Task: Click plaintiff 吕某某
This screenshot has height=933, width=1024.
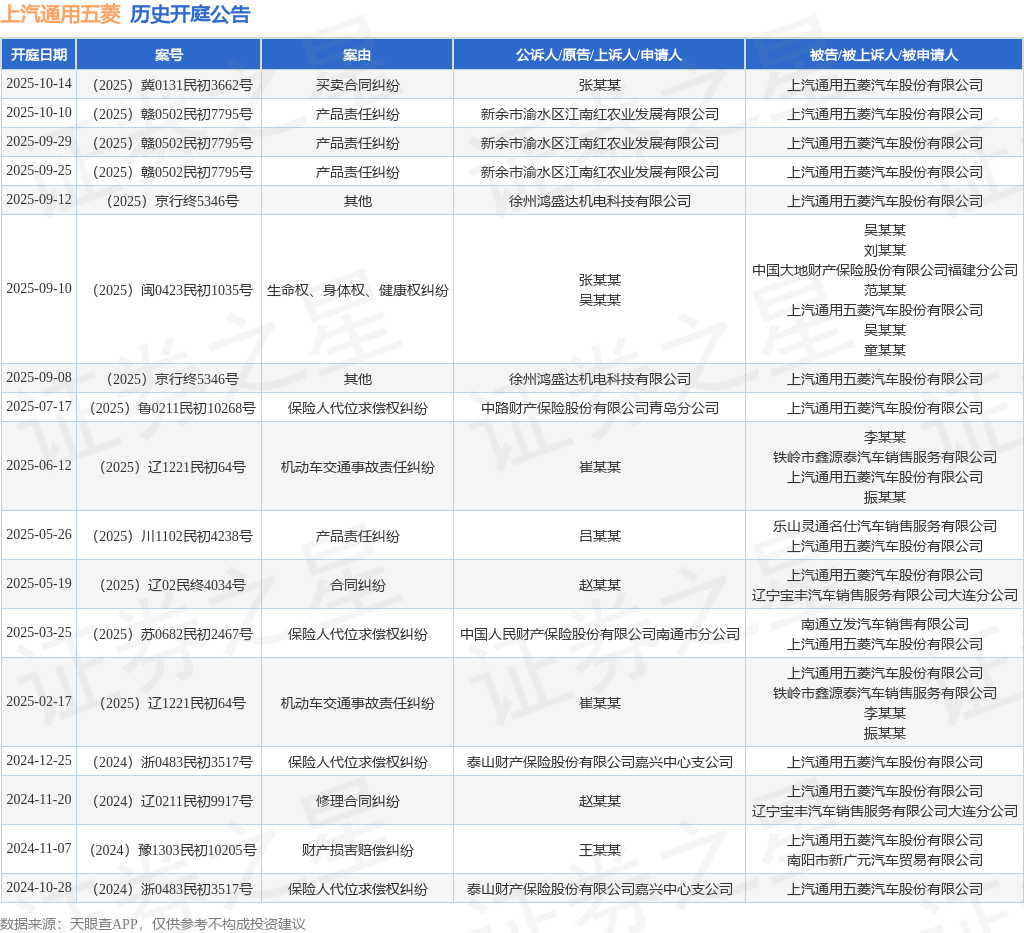Action: [600, 536]
